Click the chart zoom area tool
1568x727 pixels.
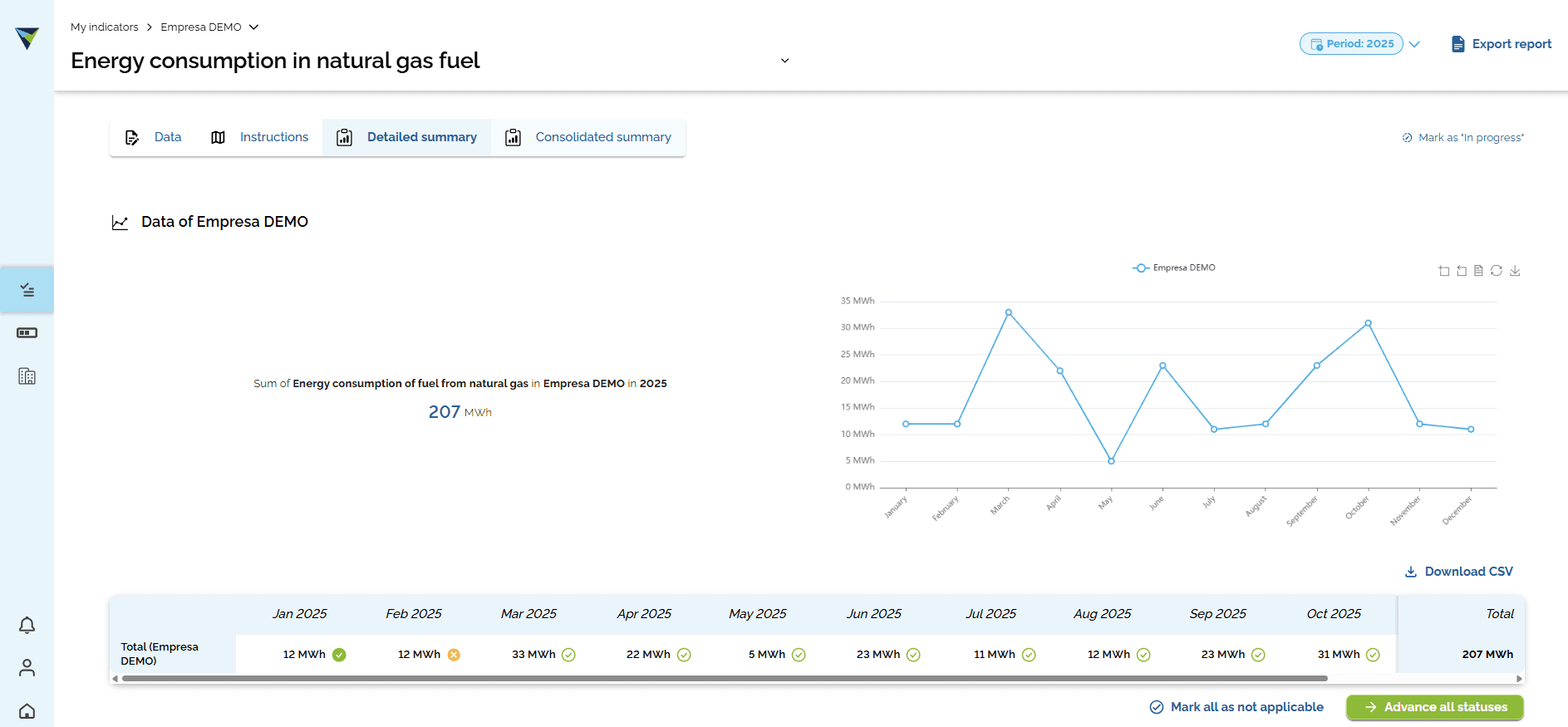coord(1444,271)
